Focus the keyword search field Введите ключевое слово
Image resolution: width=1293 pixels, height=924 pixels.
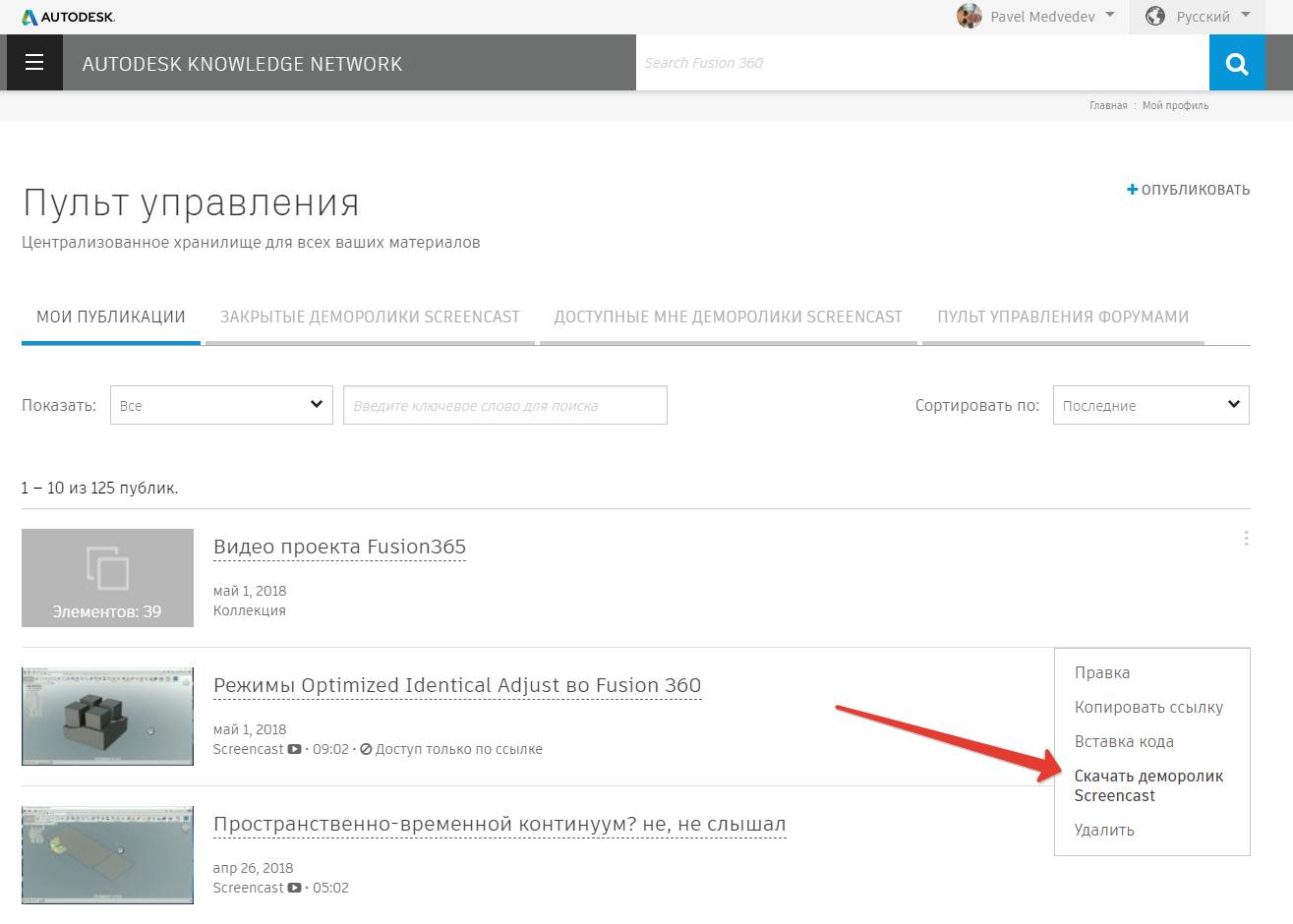pyautogui.click(x=505, y=405)
